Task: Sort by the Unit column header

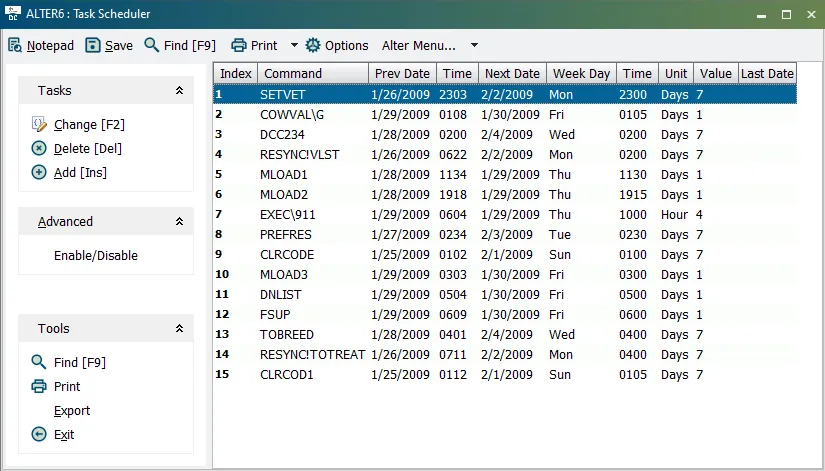Action: pos(676,74)
